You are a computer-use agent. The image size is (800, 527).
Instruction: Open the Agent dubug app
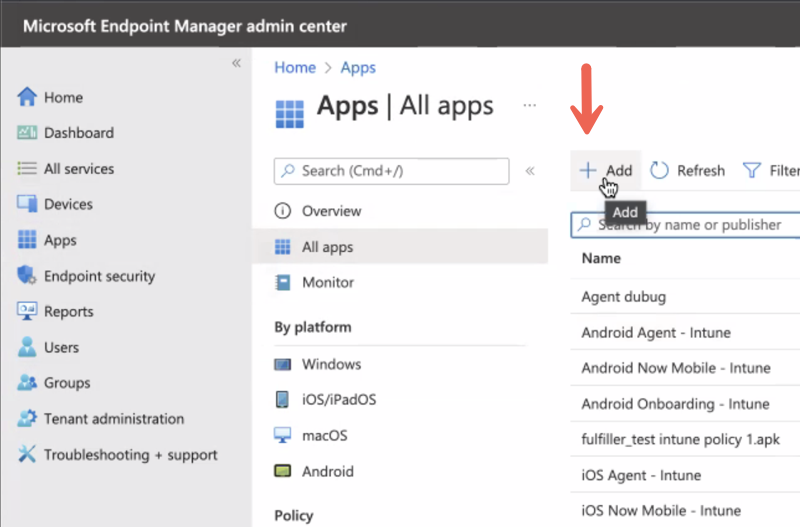[x=623, y=297]
